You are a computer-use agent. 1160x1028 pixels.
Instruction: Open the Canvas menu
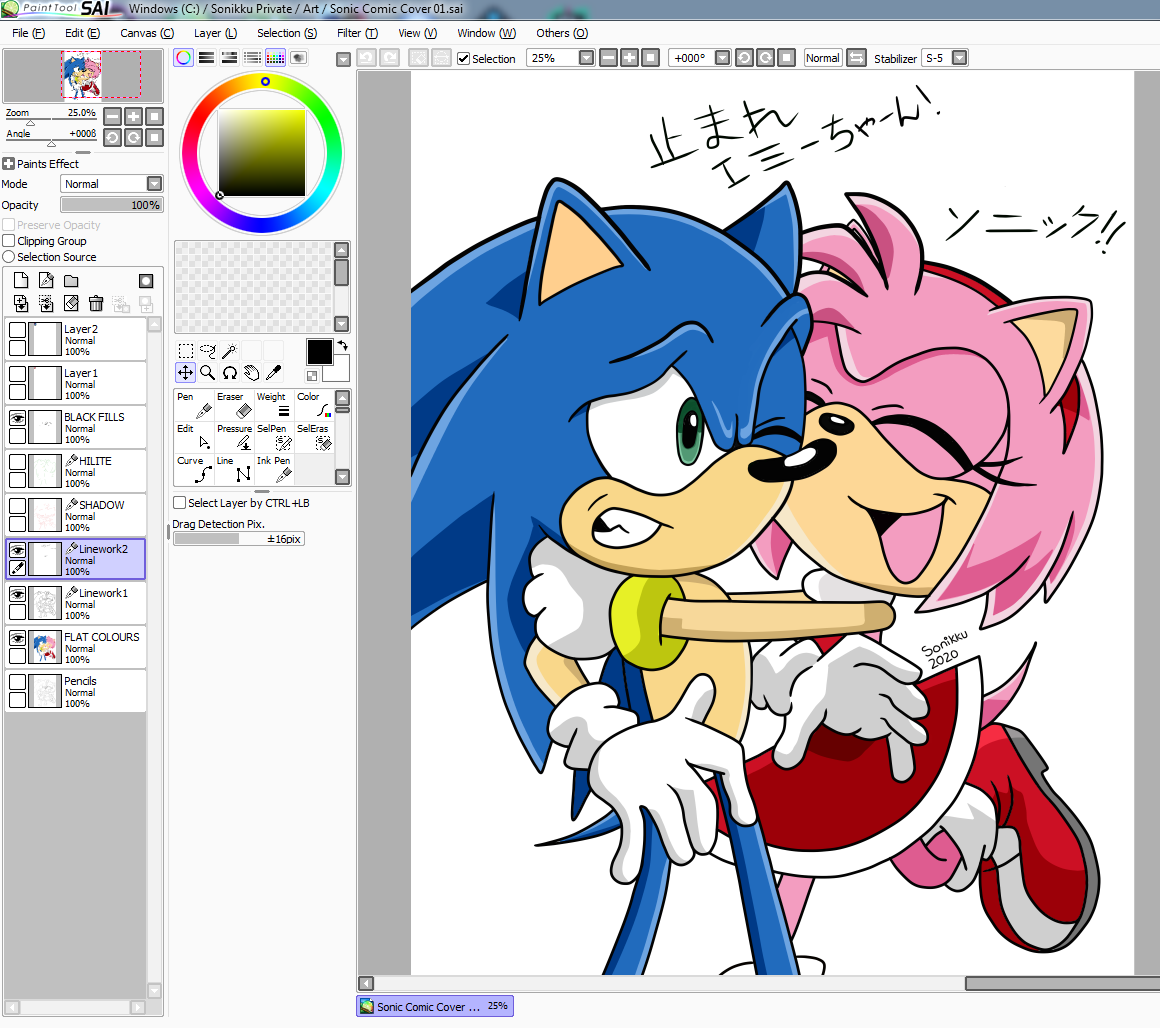(146, 33)
